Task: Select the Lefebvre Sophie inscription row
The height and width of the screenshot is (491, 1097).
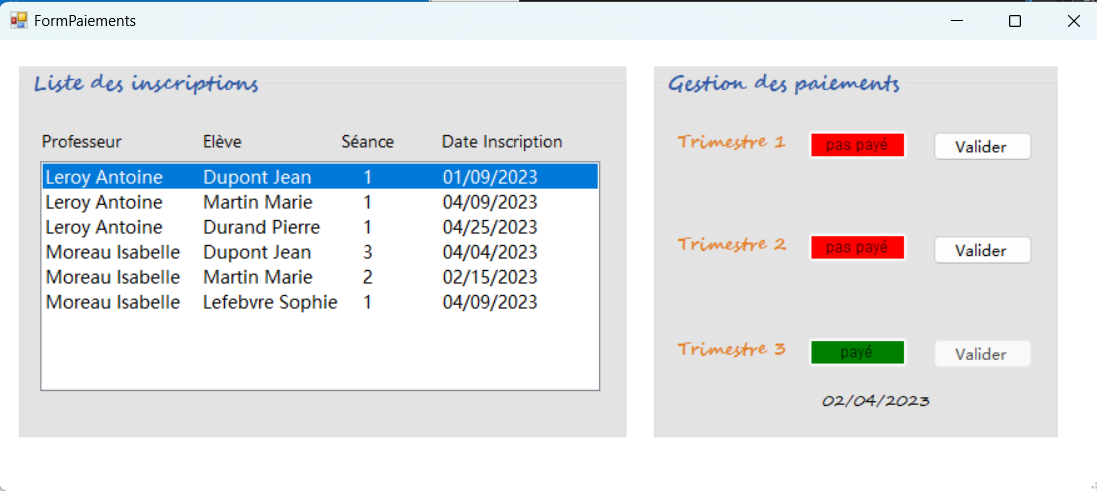Action: tap(320, 302)
